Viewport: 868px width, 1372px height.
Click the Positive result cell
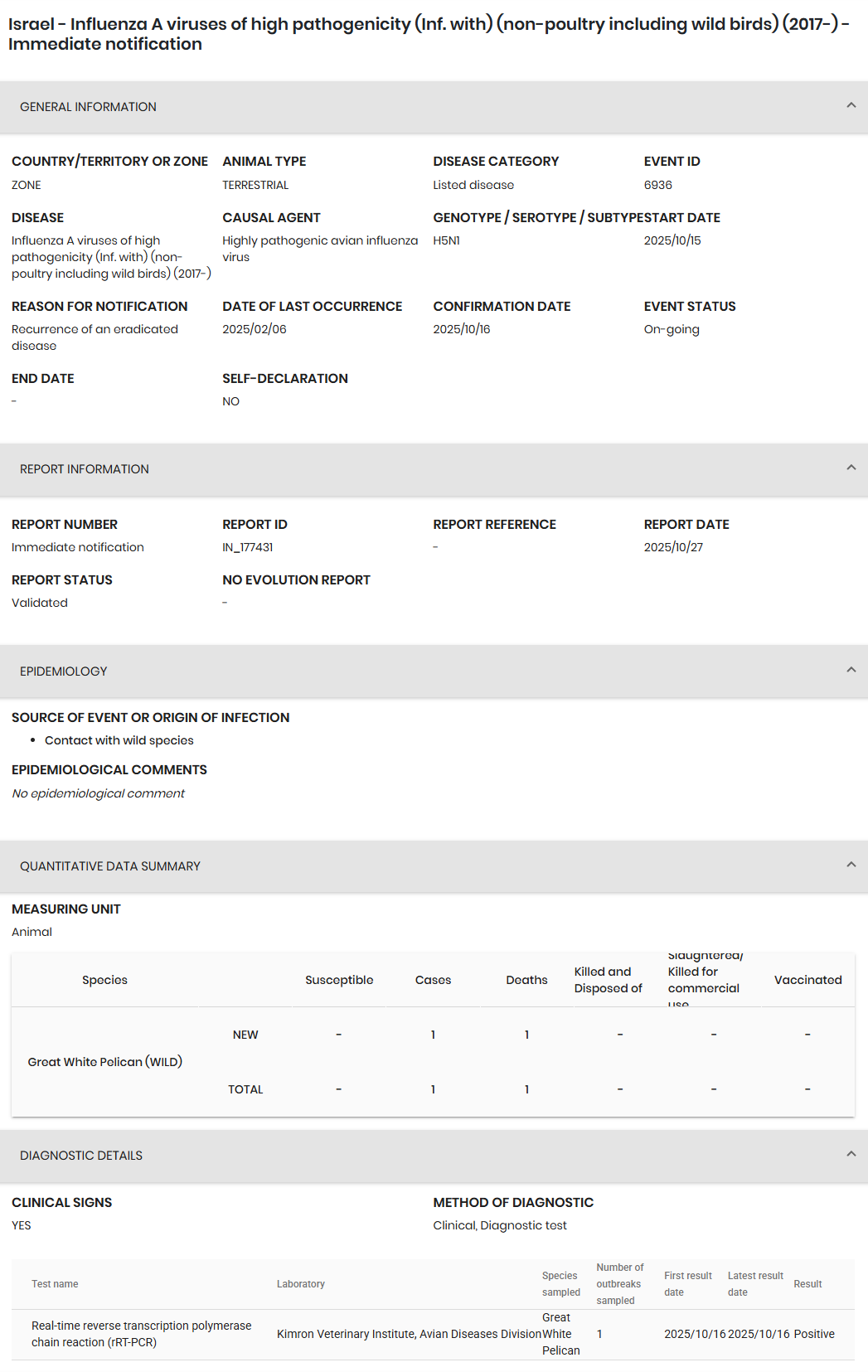[814, 1334]
